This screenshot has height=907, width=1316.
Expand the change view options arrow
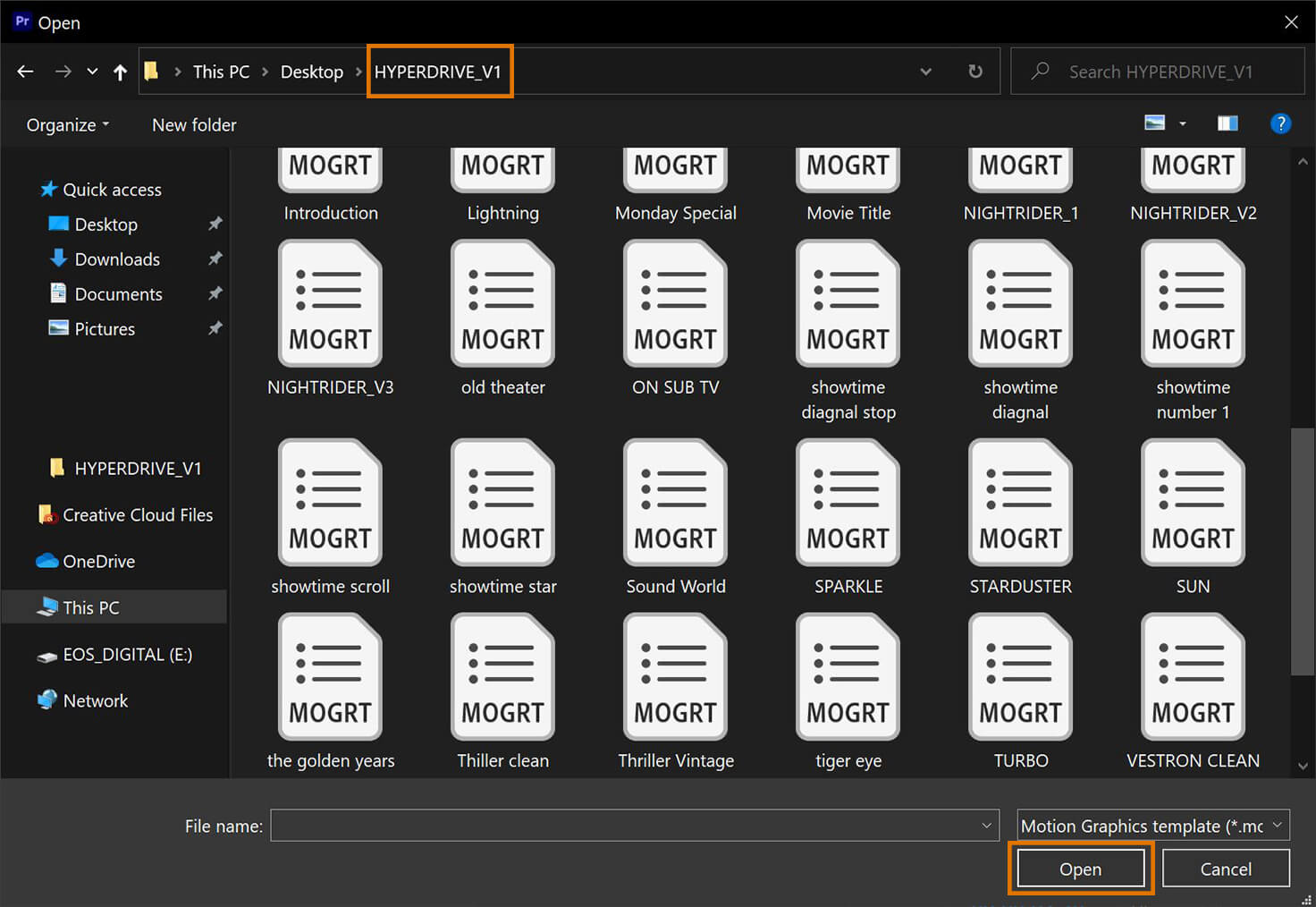click(x=1183, y=124)
